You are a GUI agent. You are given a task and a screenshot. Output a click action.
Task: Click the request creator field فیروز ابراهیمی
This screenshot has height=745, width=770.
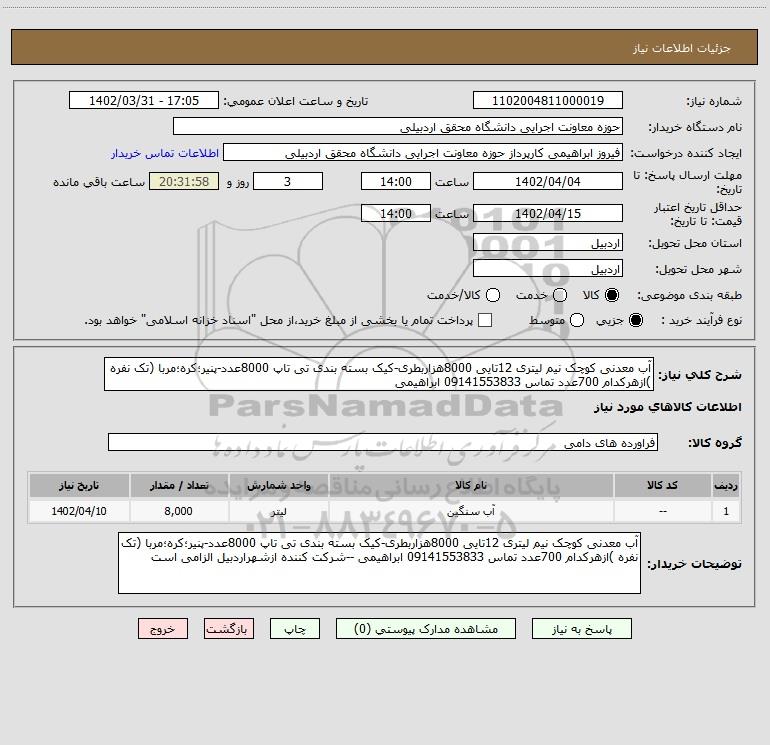423,153
